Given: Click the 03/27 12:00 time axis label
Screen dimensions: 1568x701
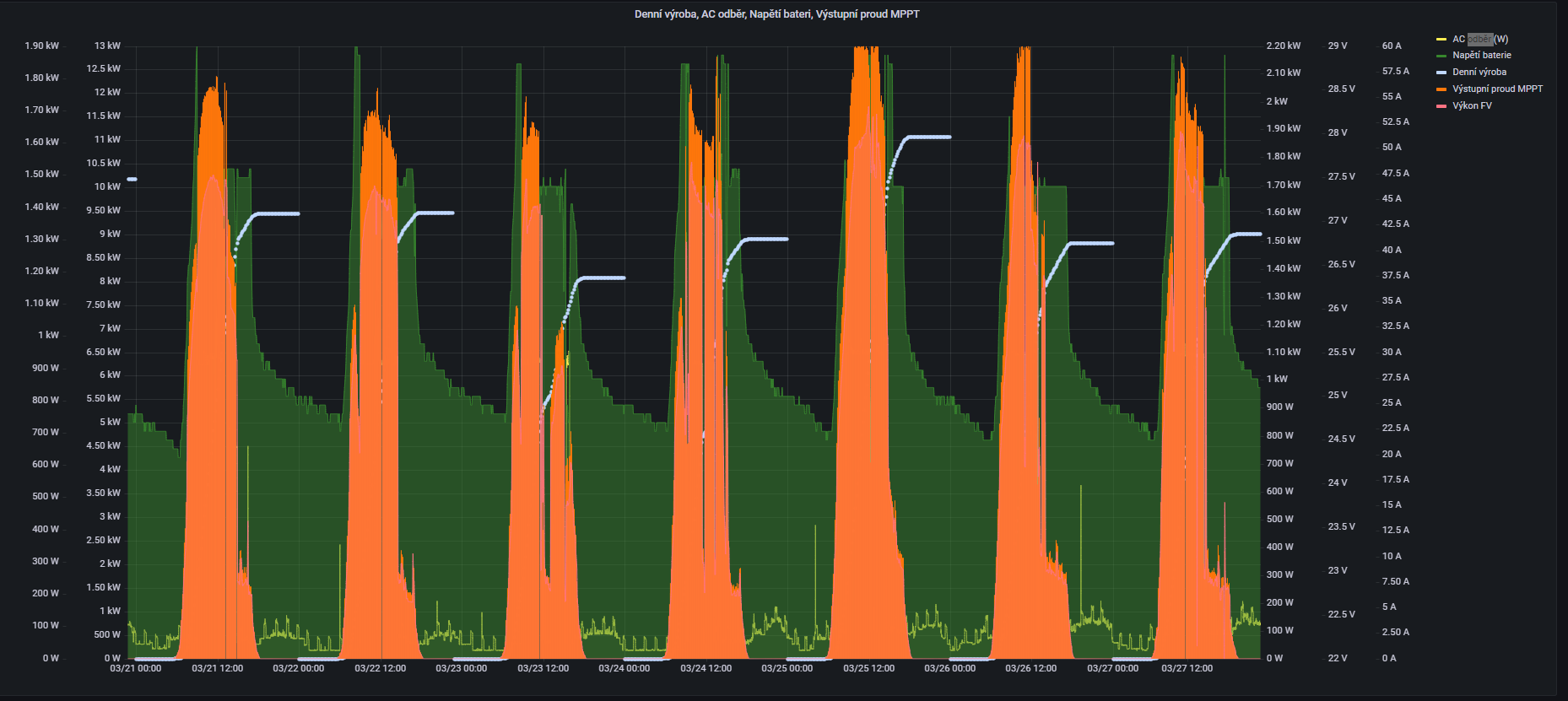Looking at the screenshot, I should [1187, 669].
